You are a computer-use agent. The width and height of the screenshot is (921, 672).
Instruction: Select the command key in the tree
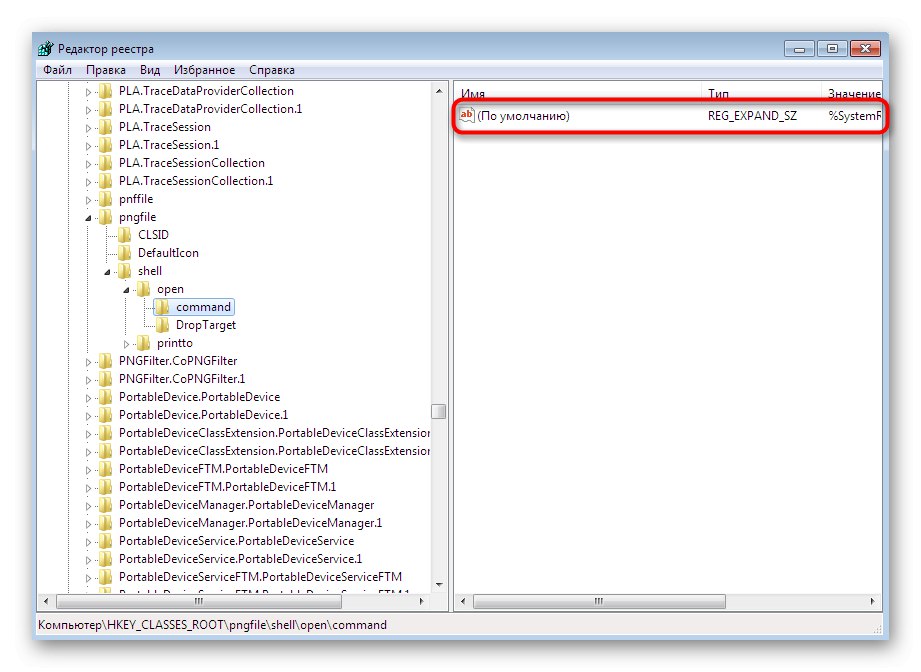(203, 307)
